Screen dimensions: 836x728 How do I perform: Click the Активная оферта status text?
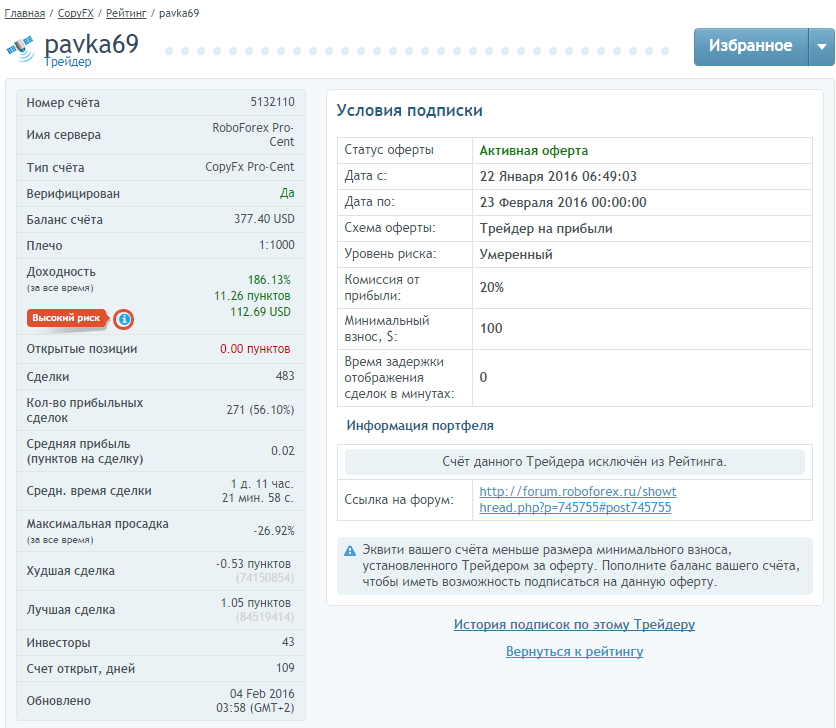click(534, 150)
